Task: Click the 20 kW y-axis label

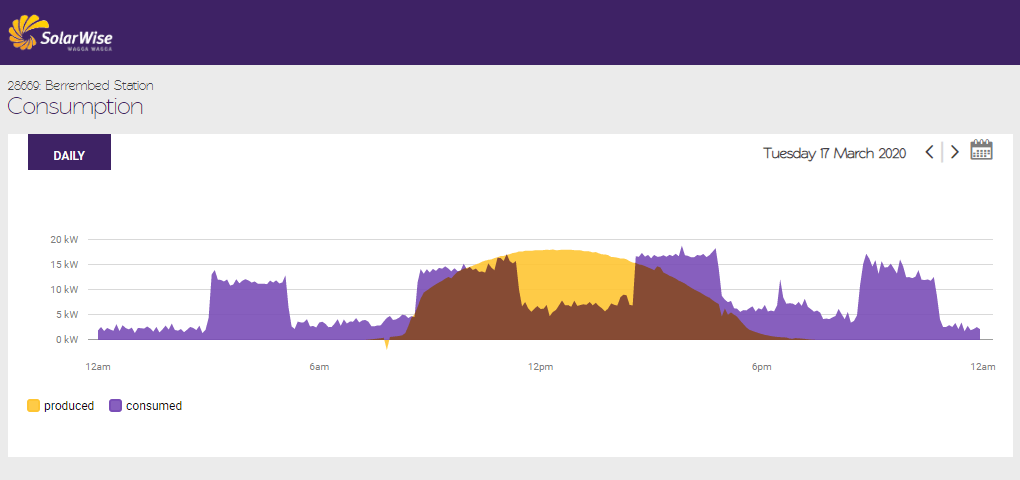Action: (64, 240)
